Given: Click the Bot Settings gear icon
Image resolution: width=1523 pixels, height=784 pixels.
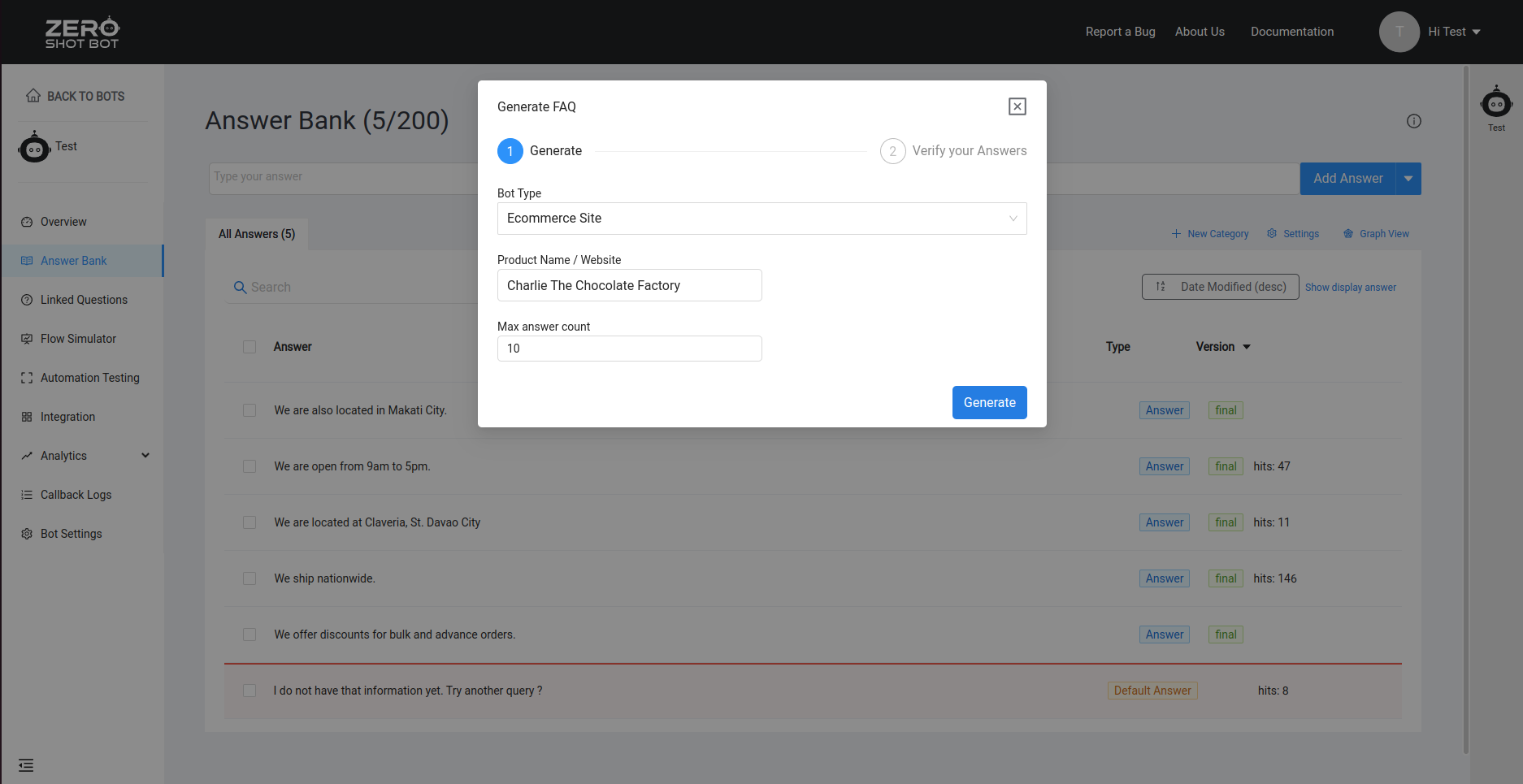Looking at the screenshot, I should point(27,534).
